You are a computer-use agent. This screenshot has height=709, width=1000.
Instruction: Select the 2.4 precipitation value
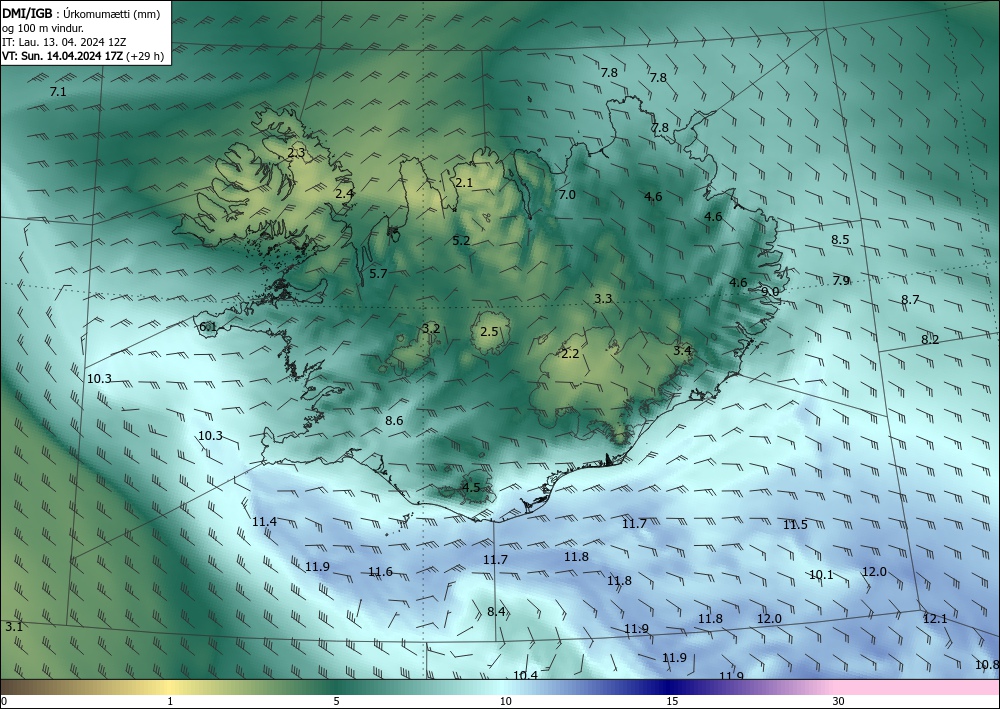point(344,193)
